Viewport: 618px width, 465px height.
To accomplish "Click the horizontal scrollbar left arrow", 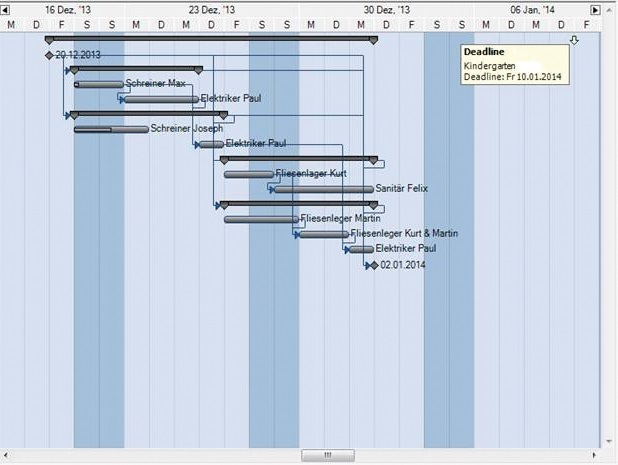I will tap(5, 455).
